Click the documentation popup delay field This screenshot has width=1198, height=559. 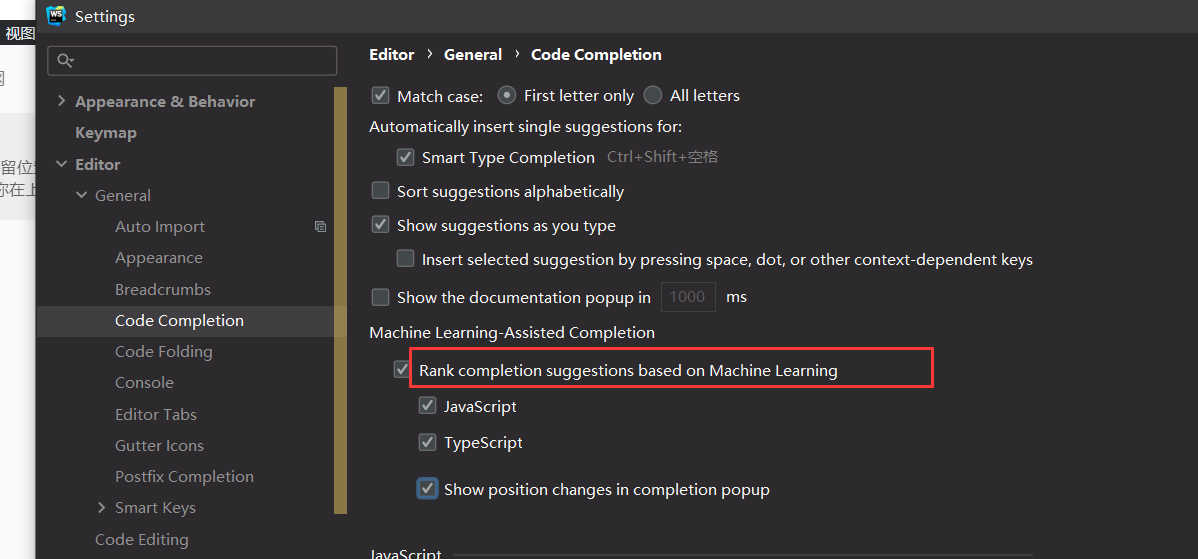(688, 297)
